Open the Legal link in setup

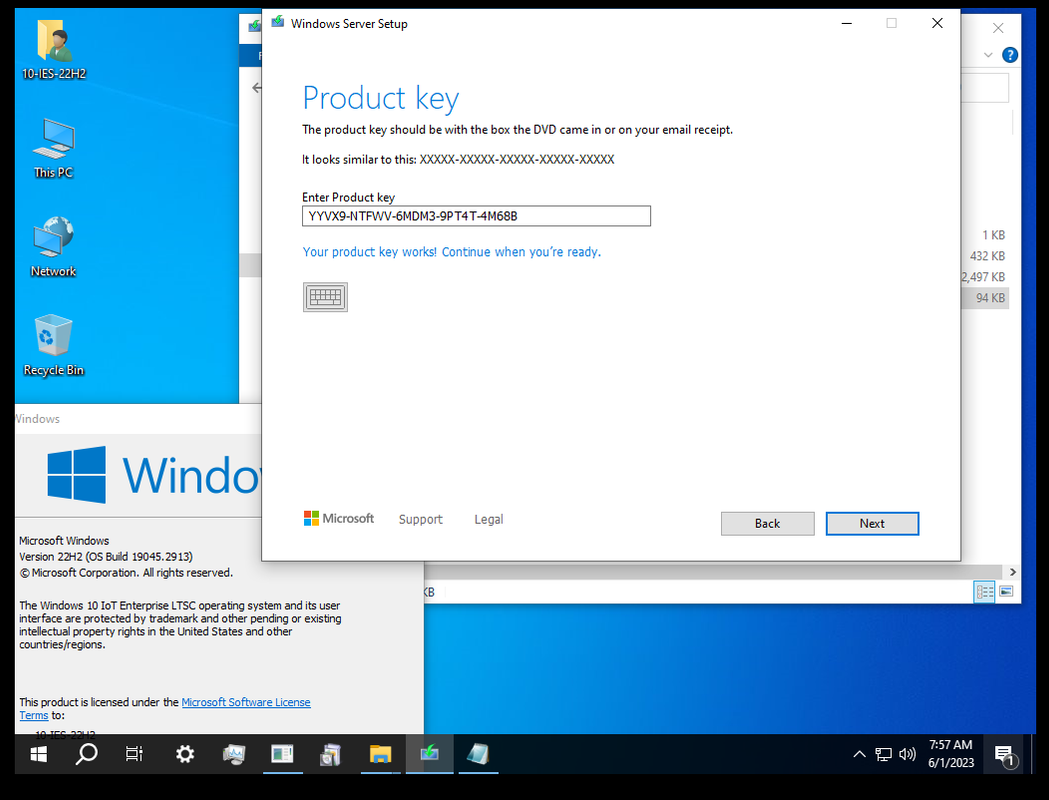pyautogui.click(x=488, y=519)
